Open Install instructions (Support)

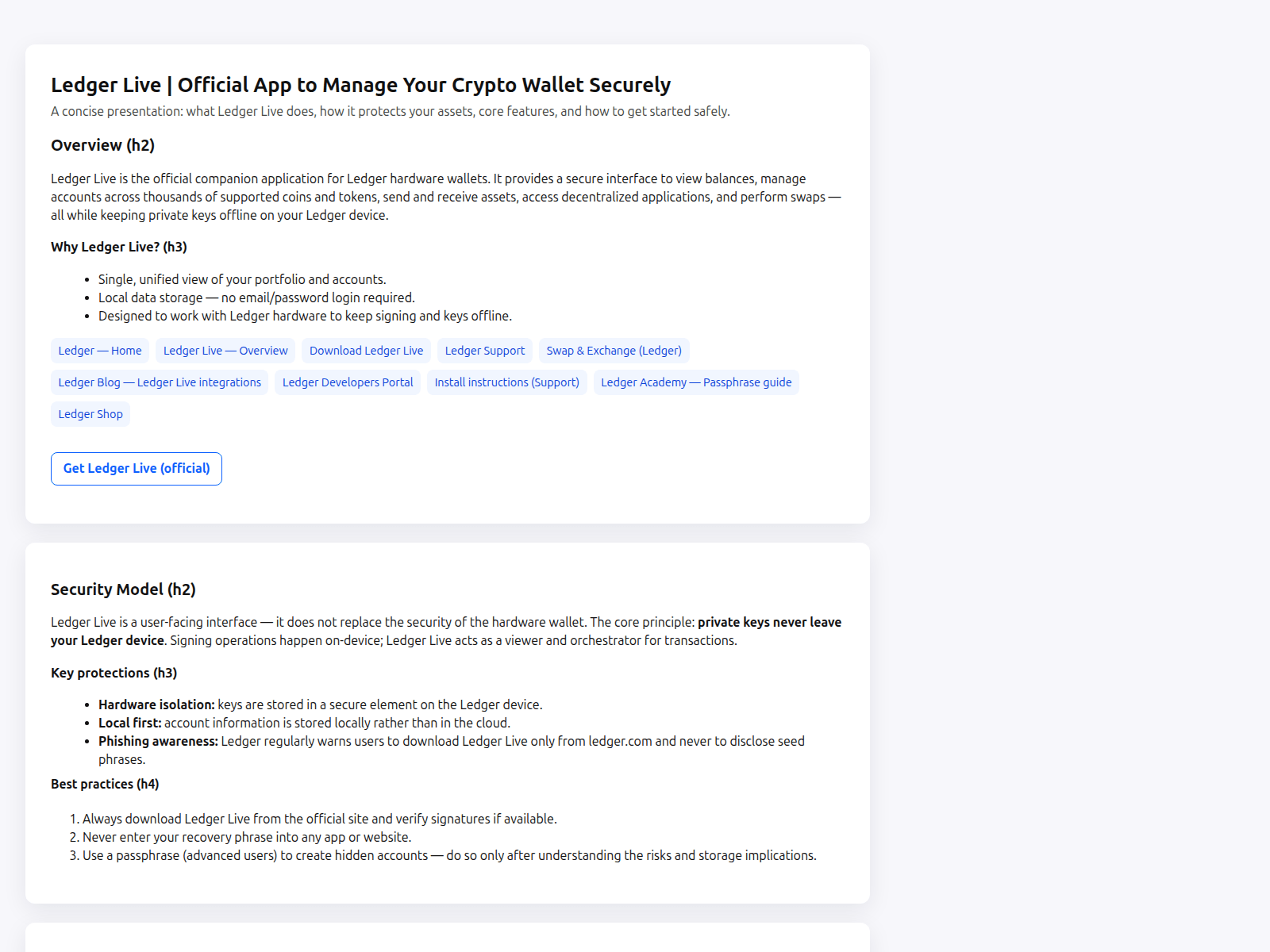pyautogui.click(x=506, y=382)
